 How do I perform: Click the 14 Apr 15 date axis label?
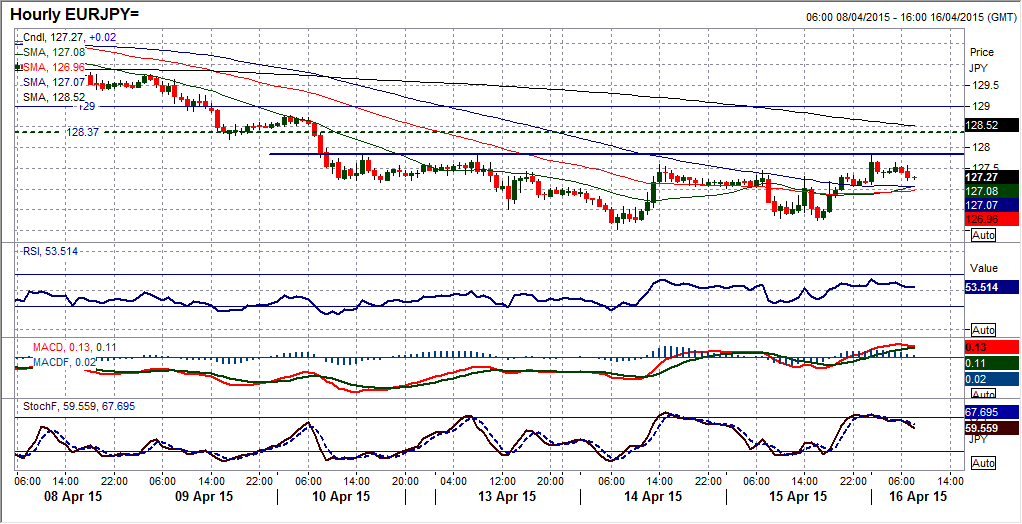(x=656, y=497)
